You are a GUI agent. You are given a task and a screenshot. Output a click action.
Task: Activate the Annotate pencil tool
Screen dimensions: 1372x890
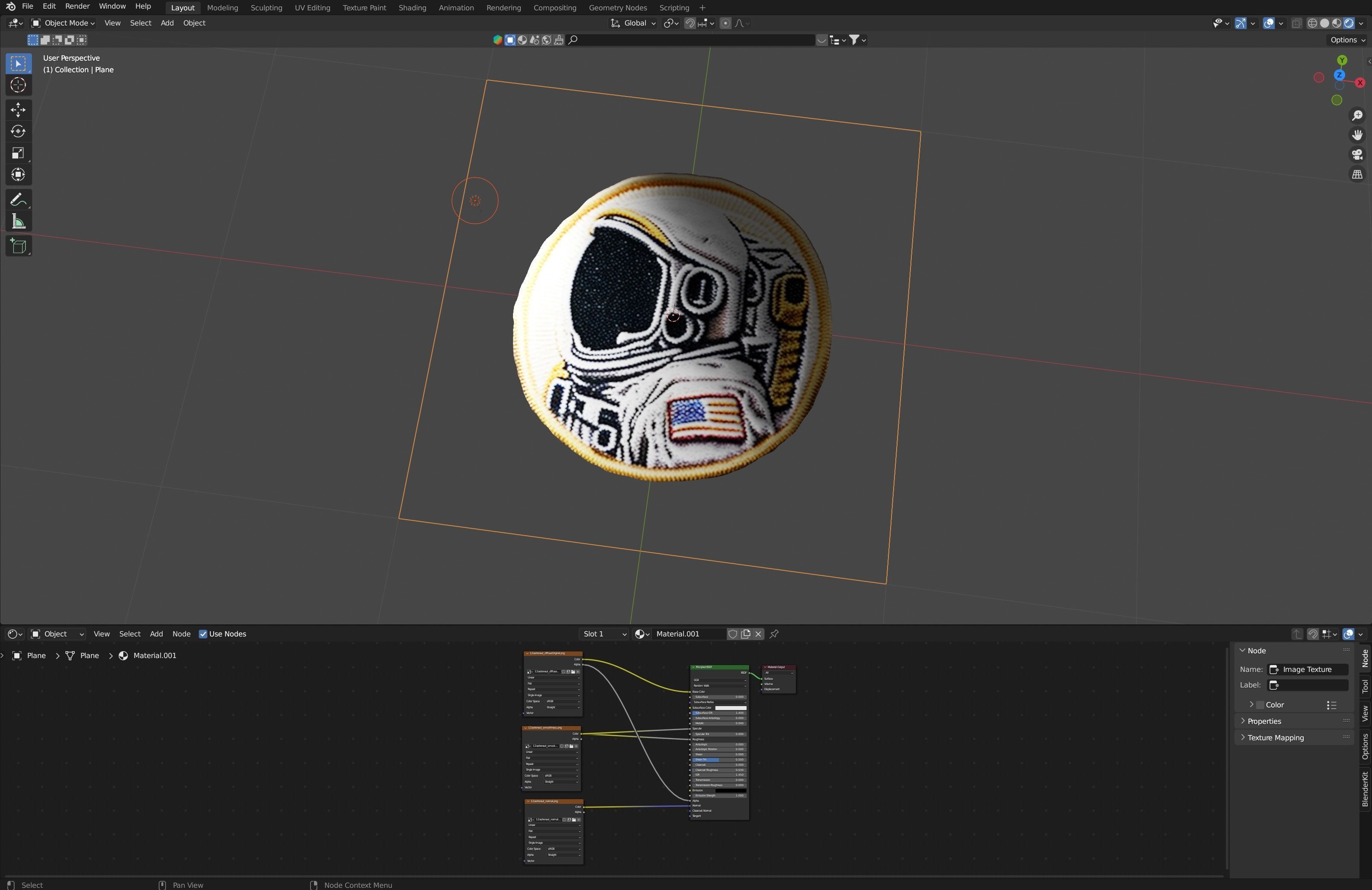coord(19,199)
